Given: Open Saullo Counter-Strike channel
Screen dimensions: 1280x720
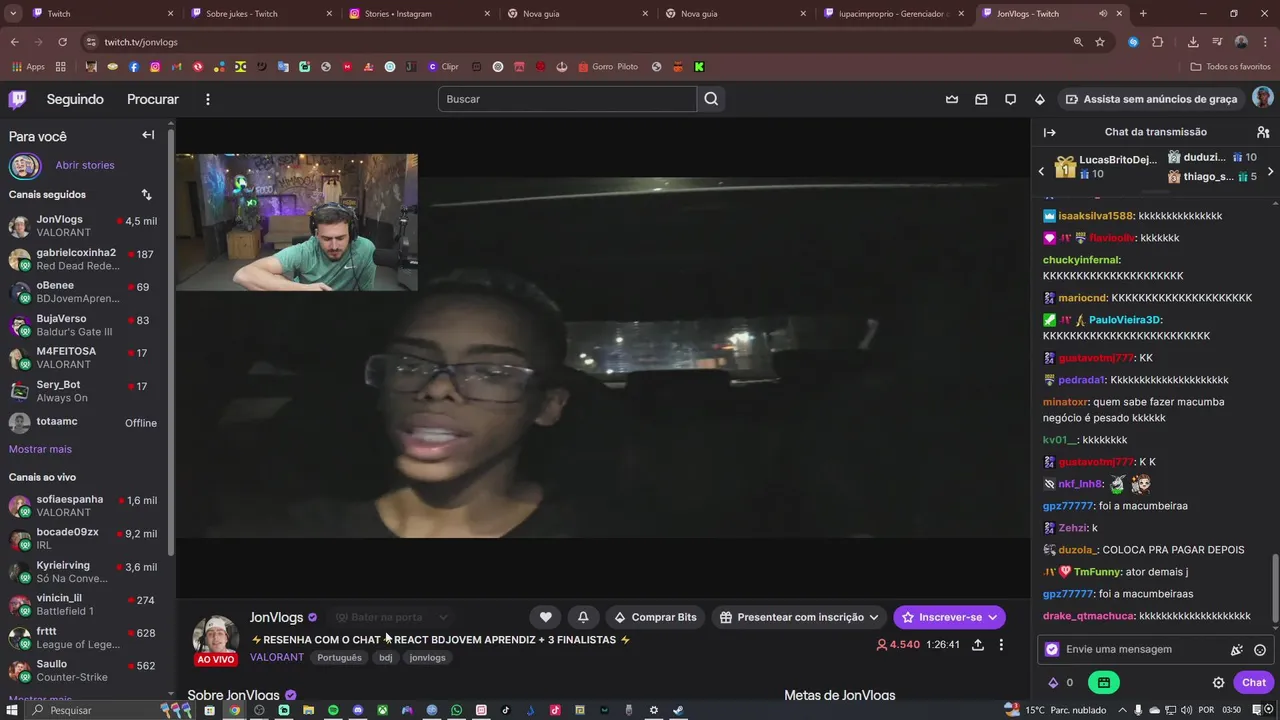Looking at the screenshot, I should [x=84, y=670].
